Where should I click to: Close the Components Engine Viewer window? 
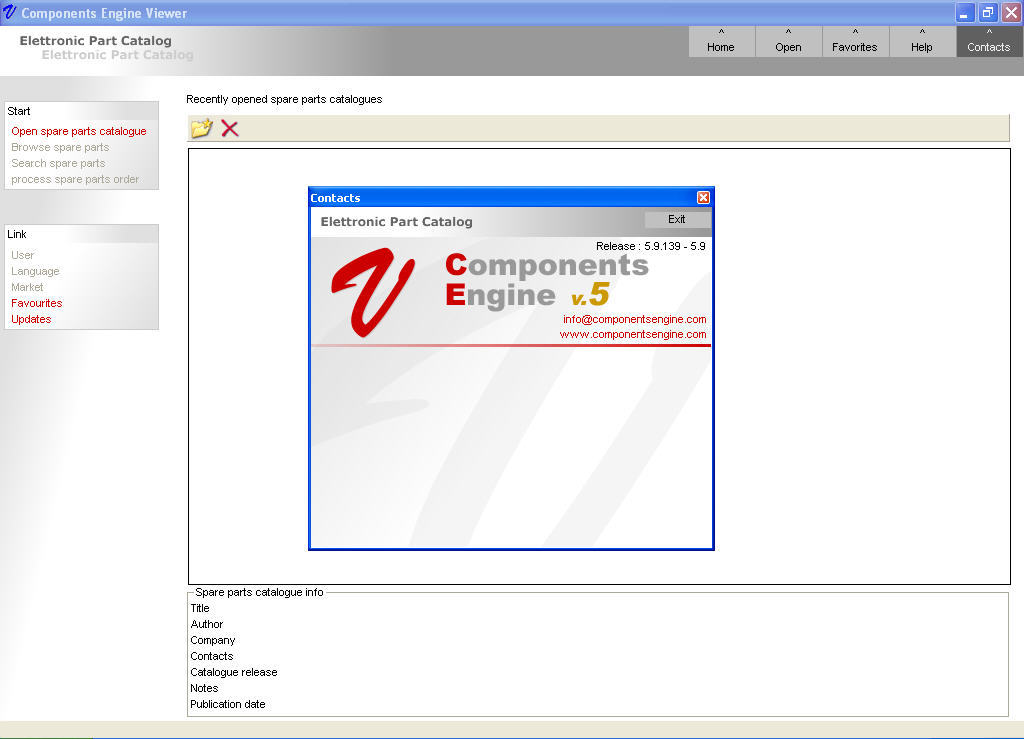click(1012, 12)
